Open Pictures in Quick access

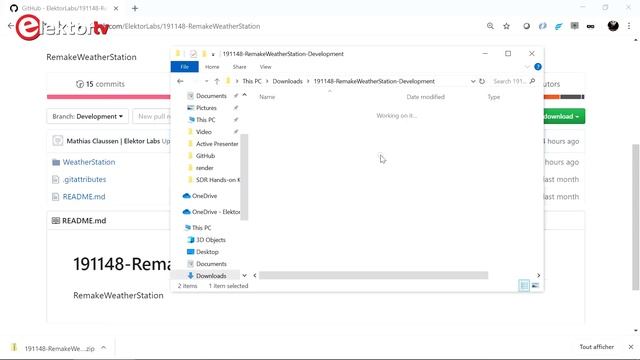[206, 108]
